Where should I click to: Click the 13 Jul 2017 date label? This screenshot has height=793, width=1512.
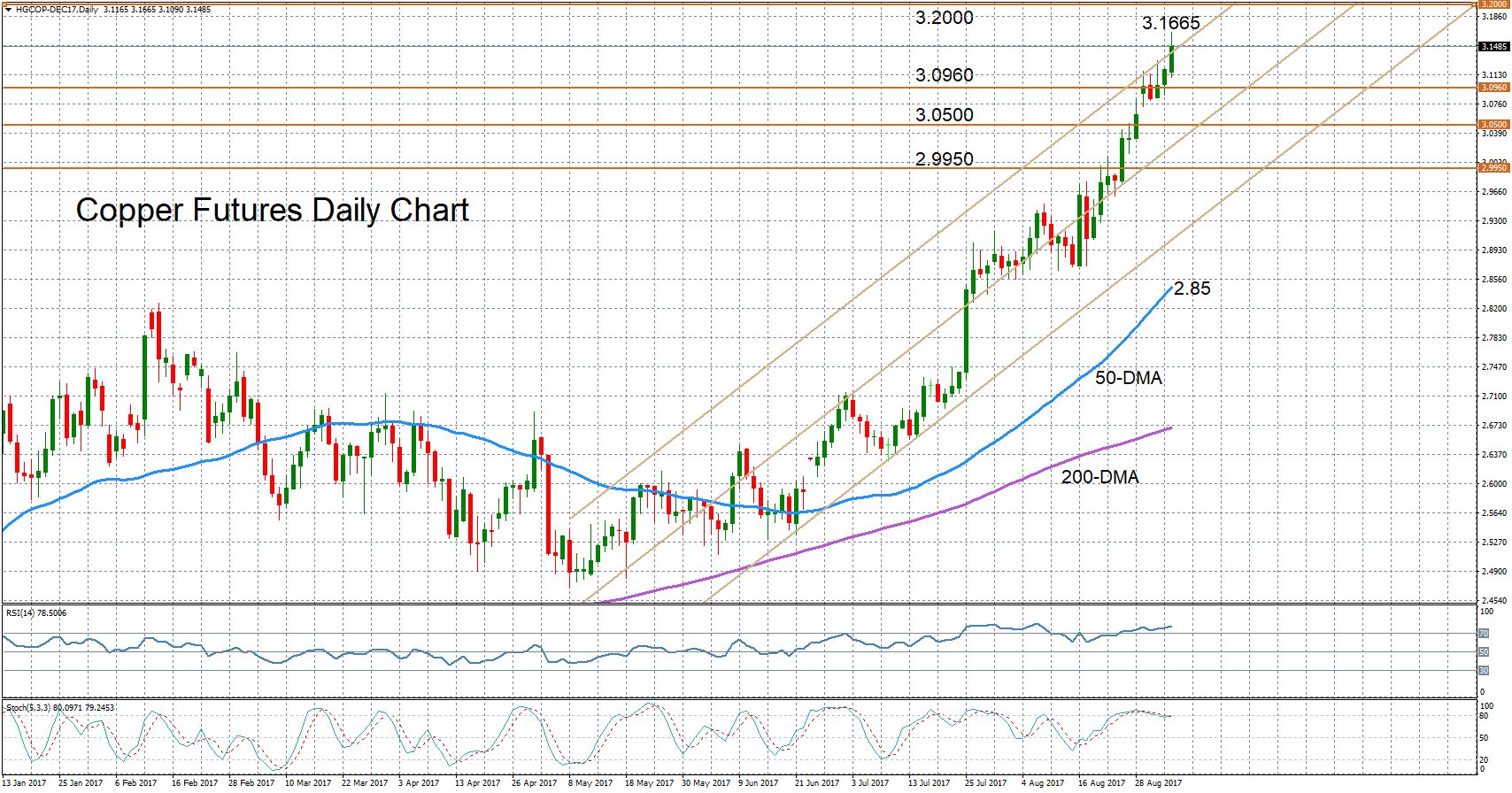[x=929, y=782]
